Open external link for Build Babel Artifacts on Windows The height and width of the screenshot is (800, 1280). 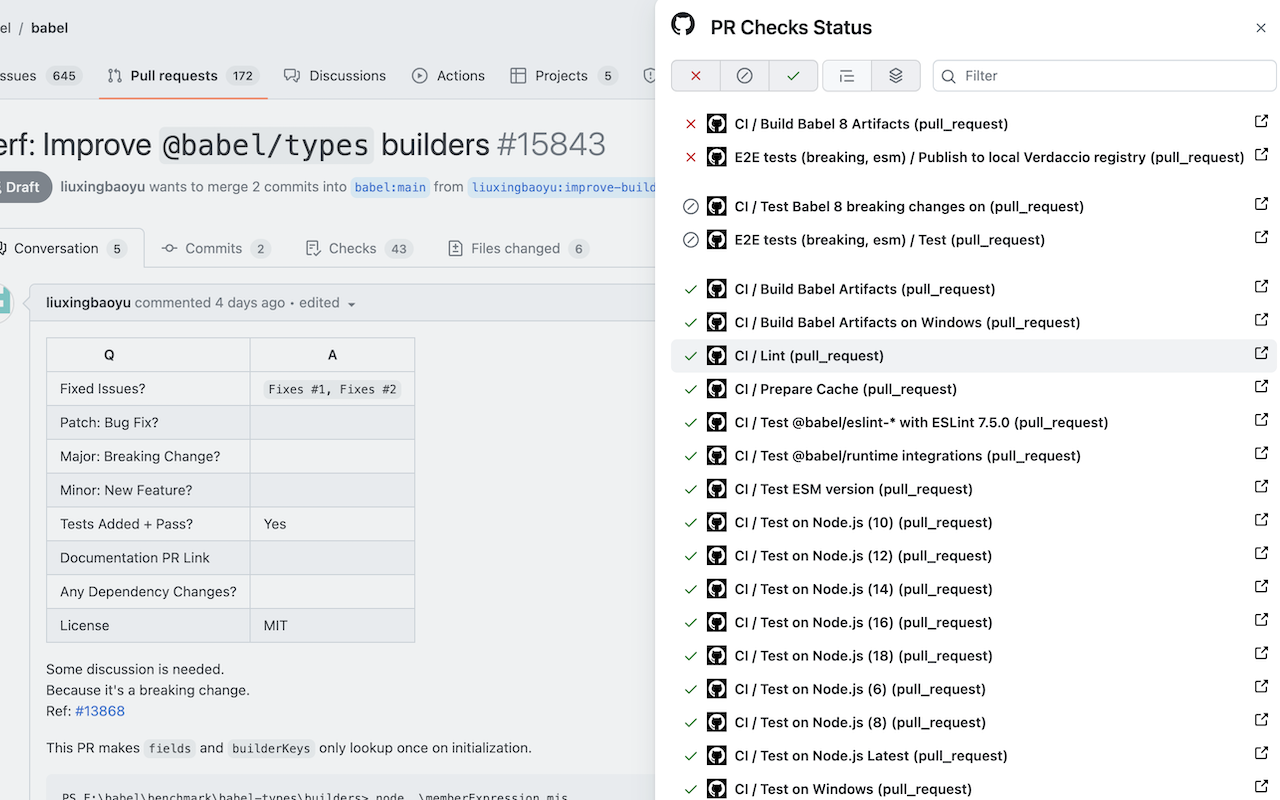(1261, 320)
